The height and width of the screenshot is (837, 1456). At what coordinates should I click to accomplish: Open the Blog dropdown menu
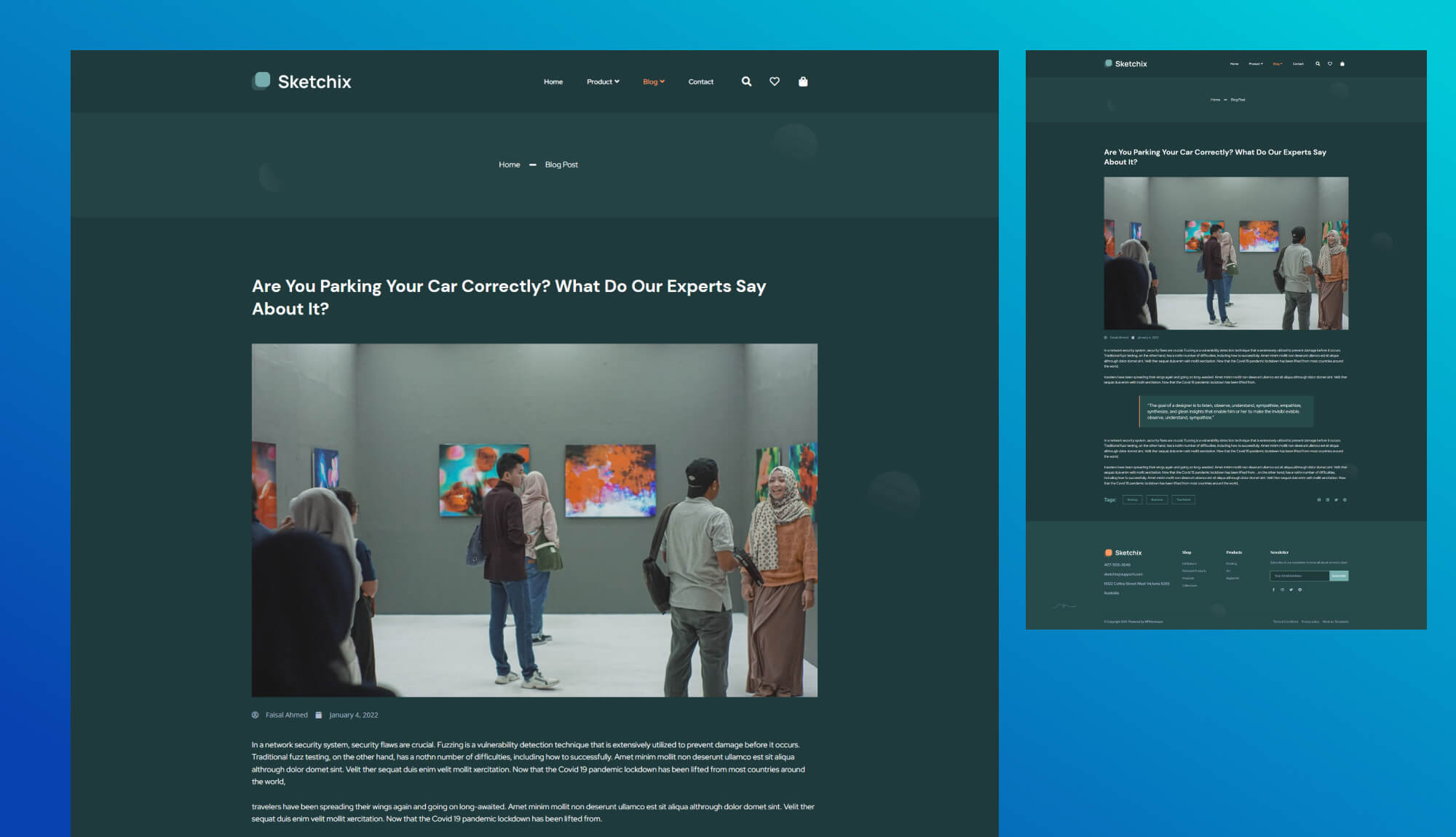click(x=652, y=82)
